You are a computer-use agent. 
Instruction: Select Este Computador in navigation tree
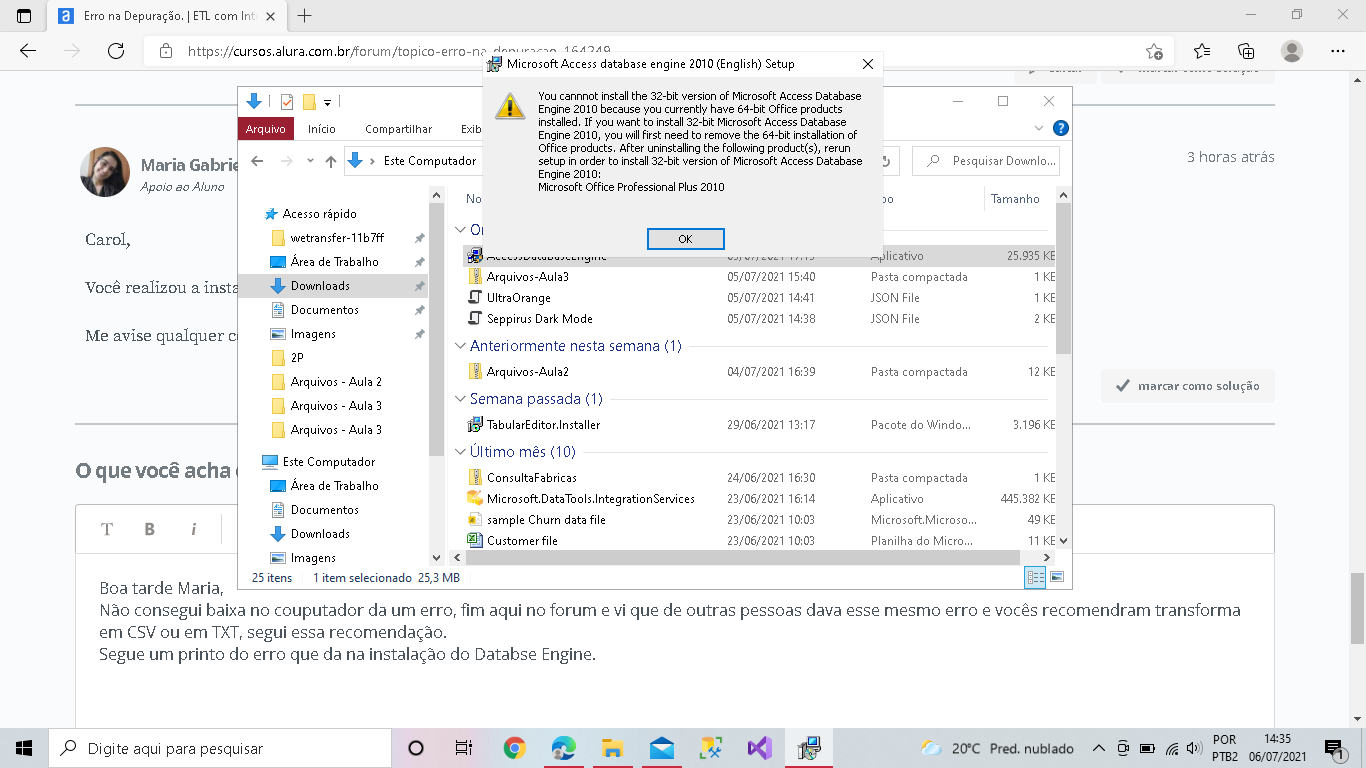click(328, 462)
